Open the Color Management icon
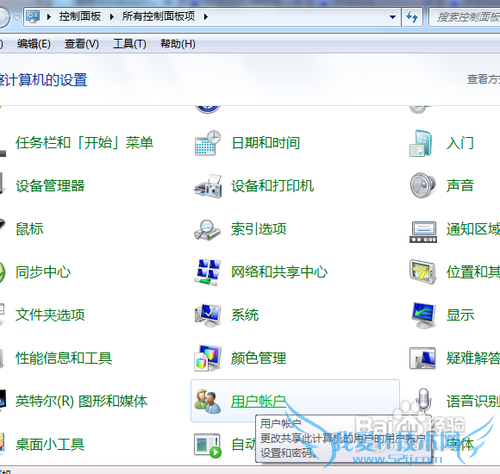 [208, 358]
